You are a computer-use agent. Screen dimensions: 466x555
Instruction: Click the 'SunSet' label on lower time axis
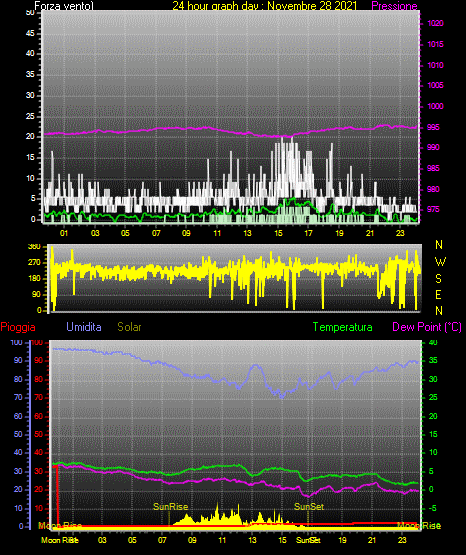click(x=308, y=540)
